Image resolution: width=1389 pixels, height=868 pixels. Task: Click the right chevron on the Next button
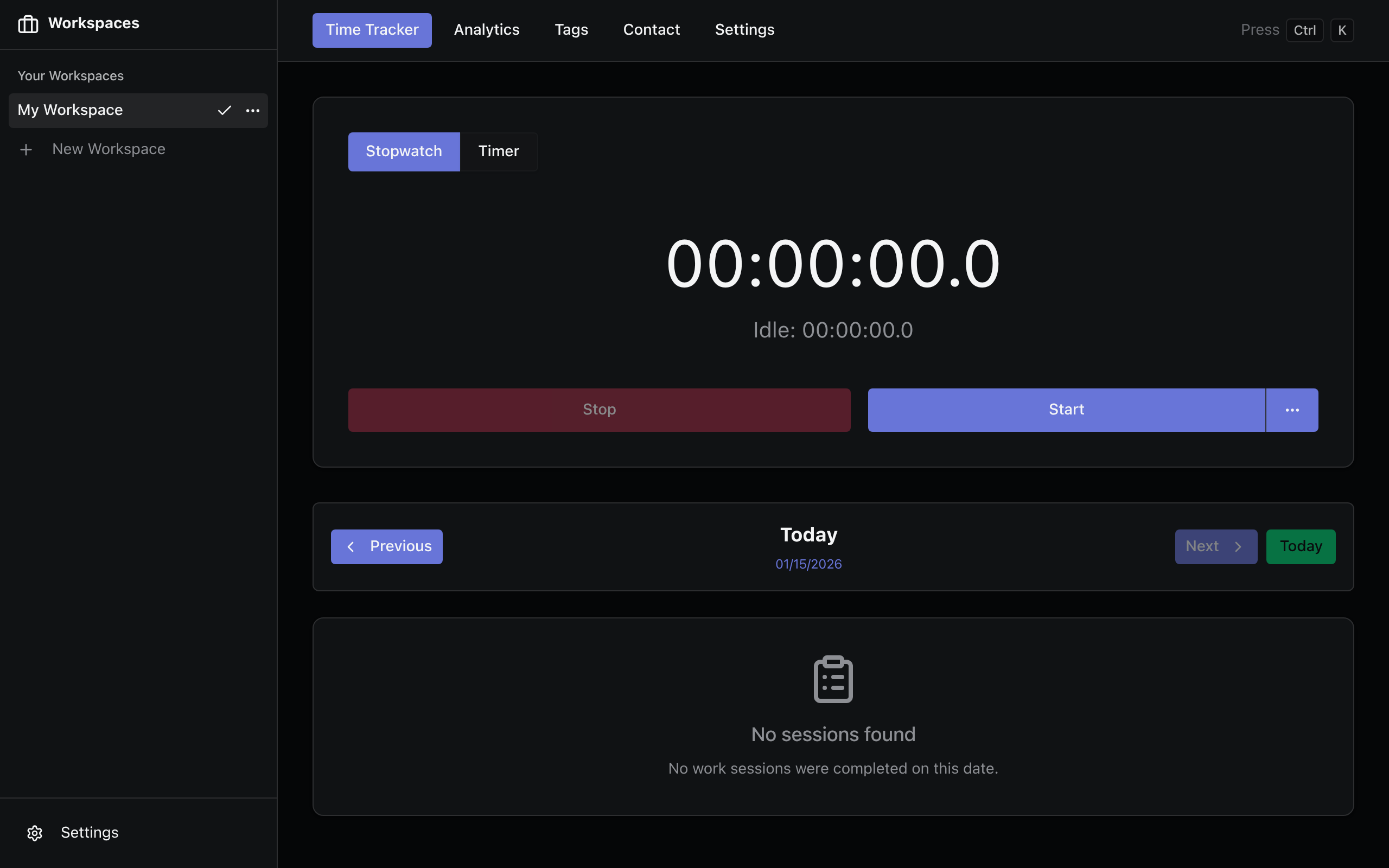(x=1238, y=546)
